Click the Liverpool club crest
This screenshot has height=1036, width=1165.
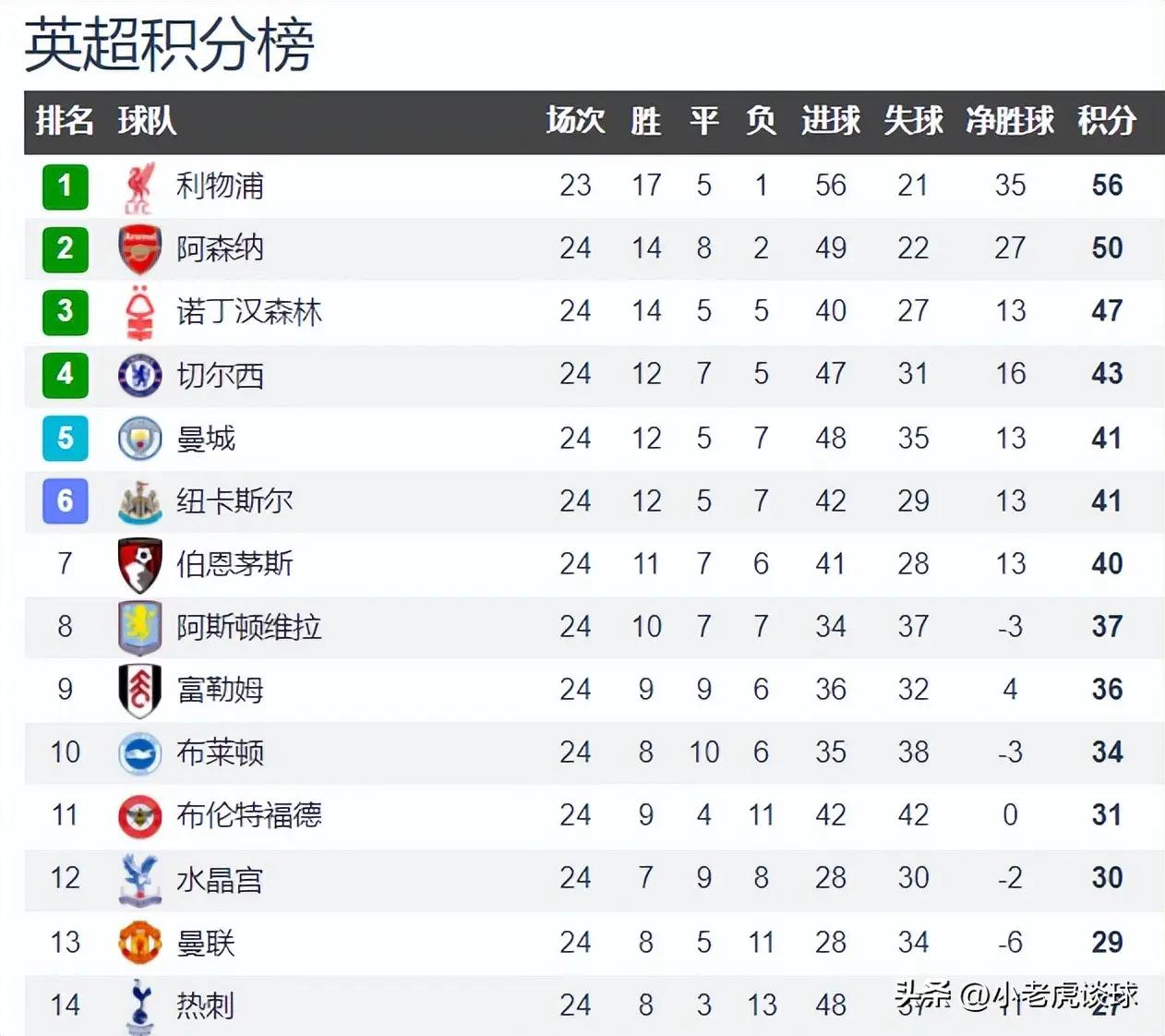[139, 187]
